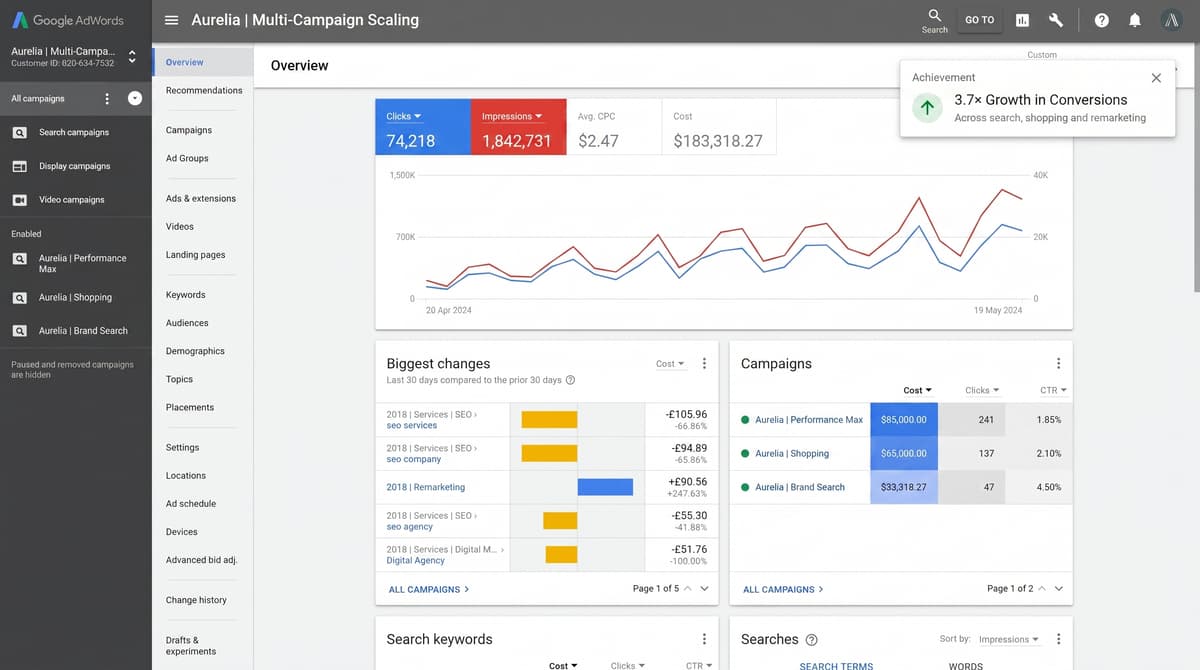Screen dimensions: 1200x670
Task: Click the help icon next to comparison period
Action: (570, 380)
